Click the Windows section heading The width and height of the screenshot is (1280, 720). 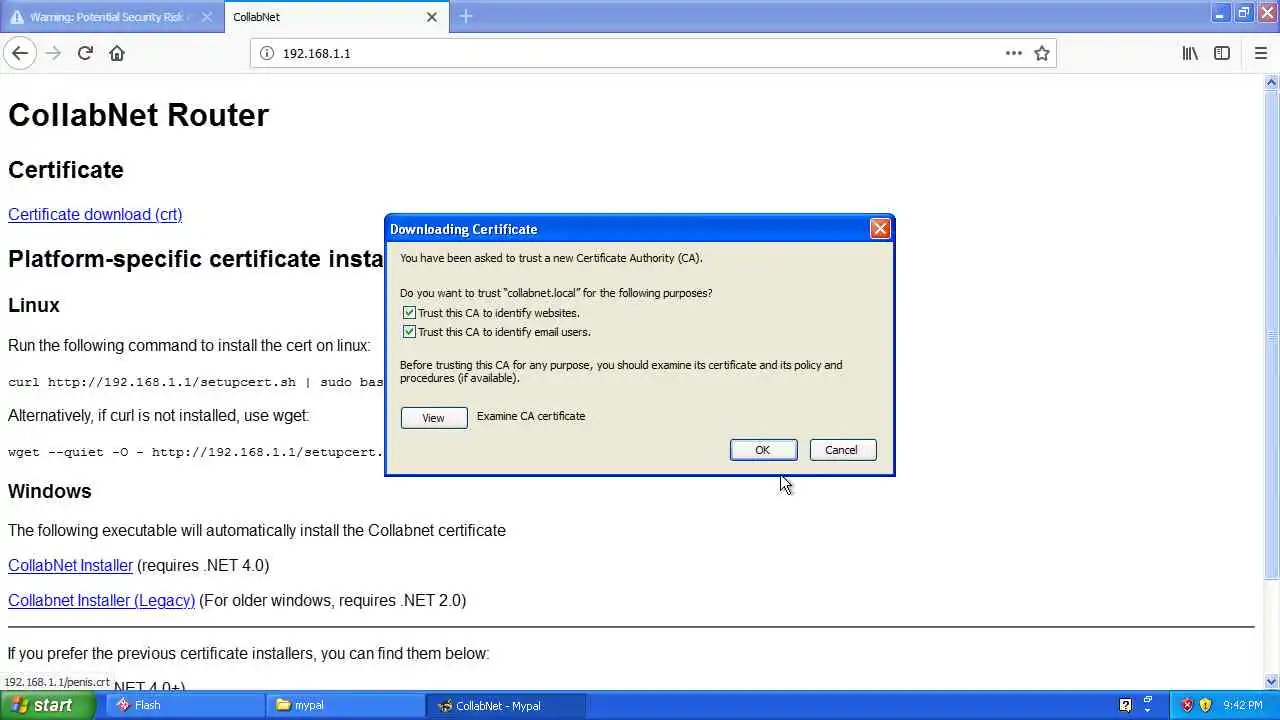click(49, 491)
